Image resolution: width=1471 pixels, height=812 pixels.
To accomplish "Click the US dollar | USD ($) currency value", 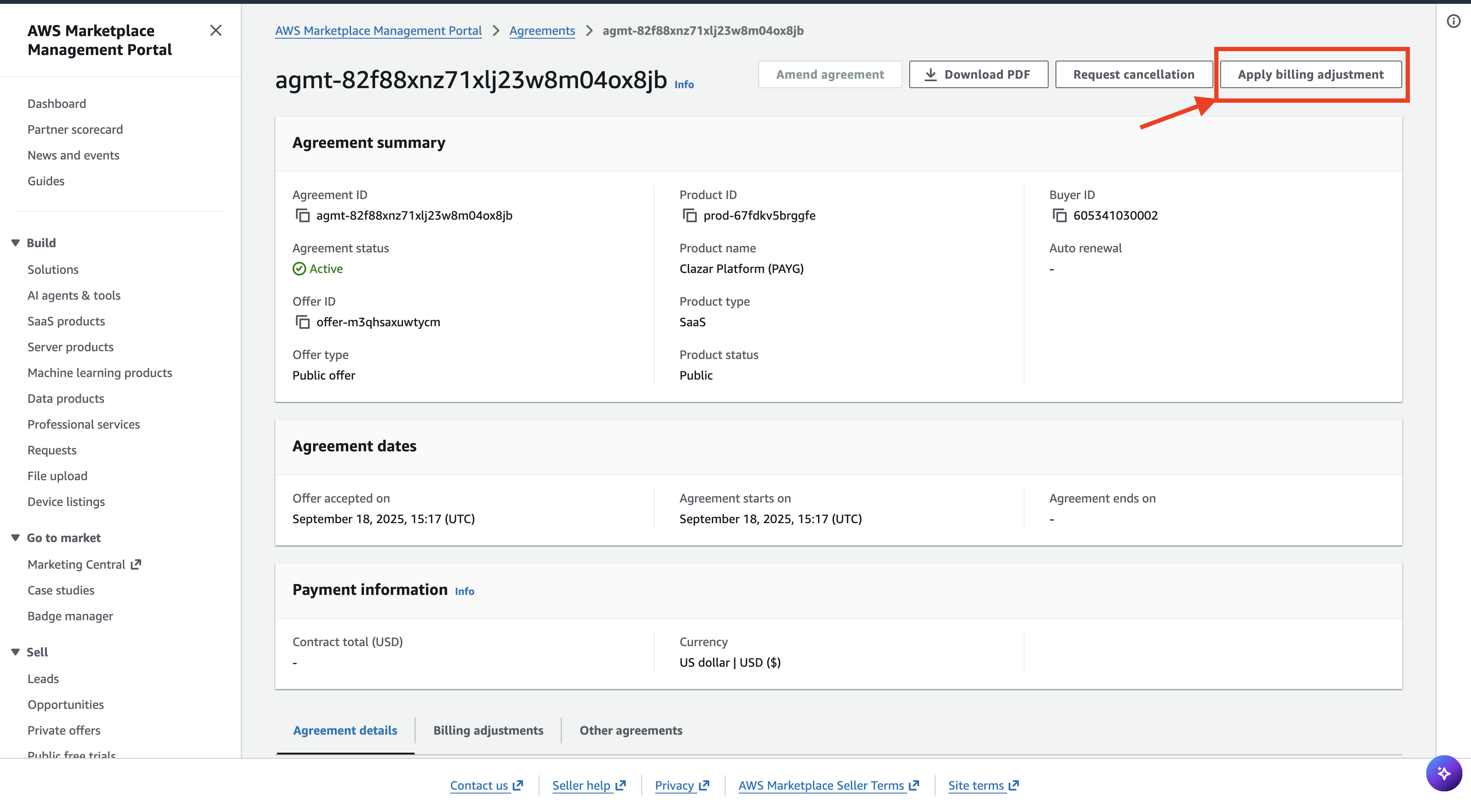I will (x=730, y=662).
